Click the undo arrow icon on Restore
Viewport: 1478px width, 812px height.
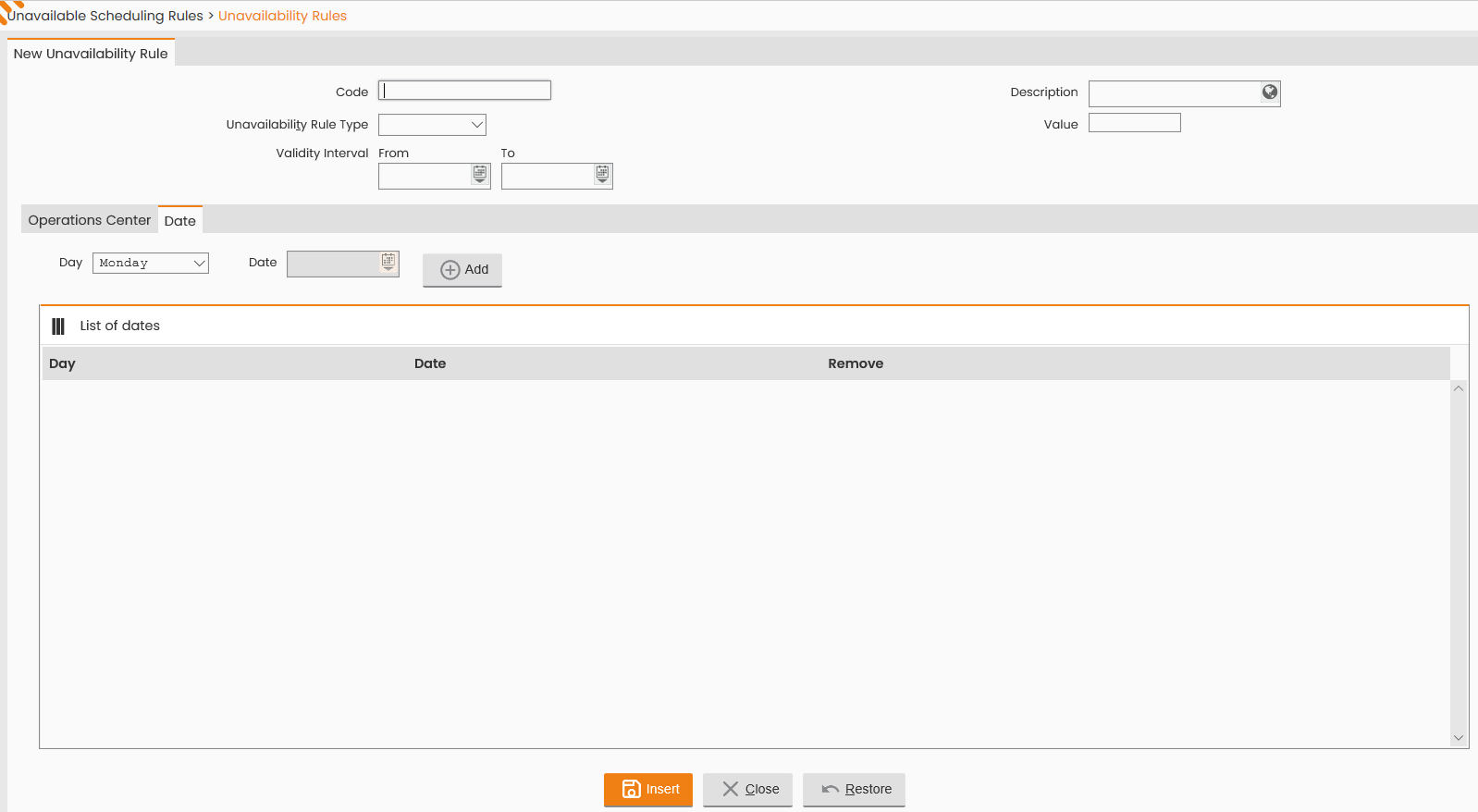coord(830,790)
